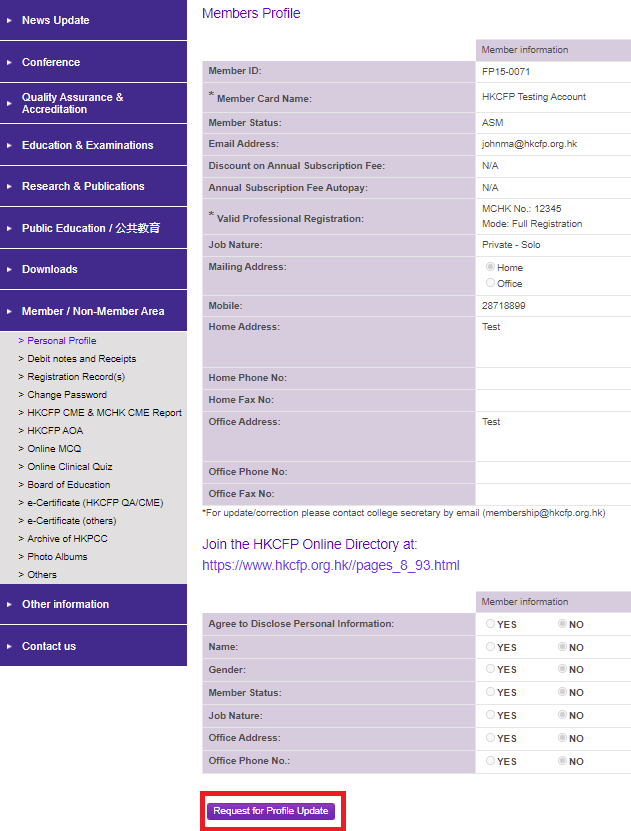The image size is (631, 831).
Task: Click the Member ID value FP15-0071
Action: [506, 72]
